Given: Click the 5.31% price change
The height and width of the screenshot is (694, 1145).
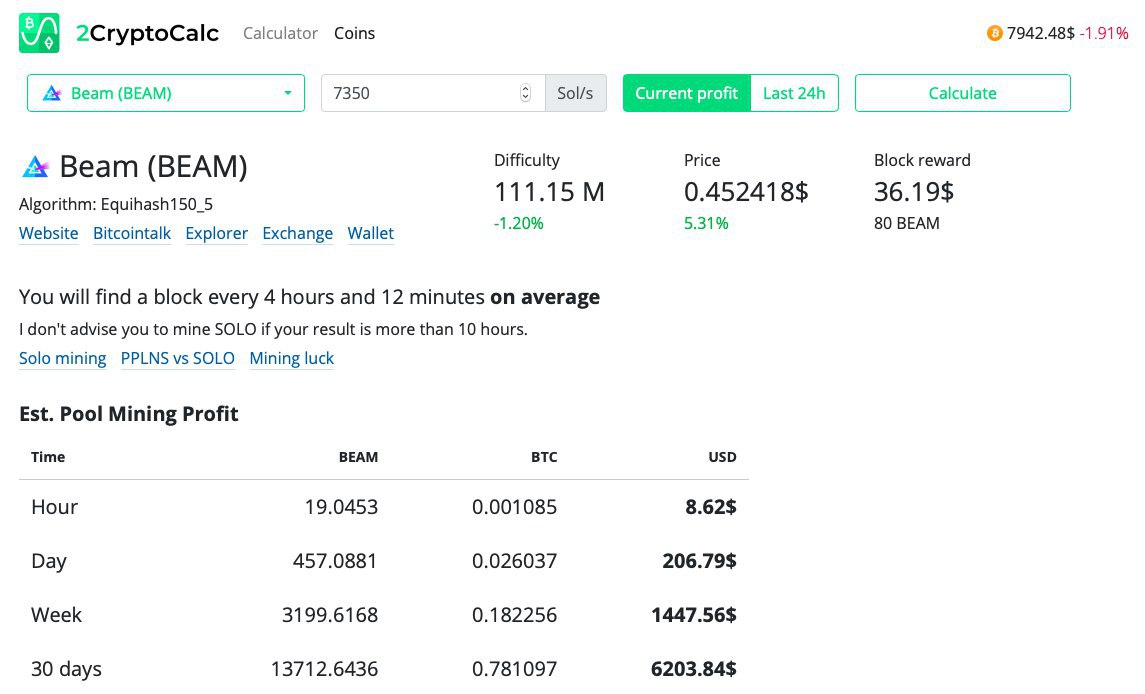Looking at the screenshot, I should coord(706,224).
